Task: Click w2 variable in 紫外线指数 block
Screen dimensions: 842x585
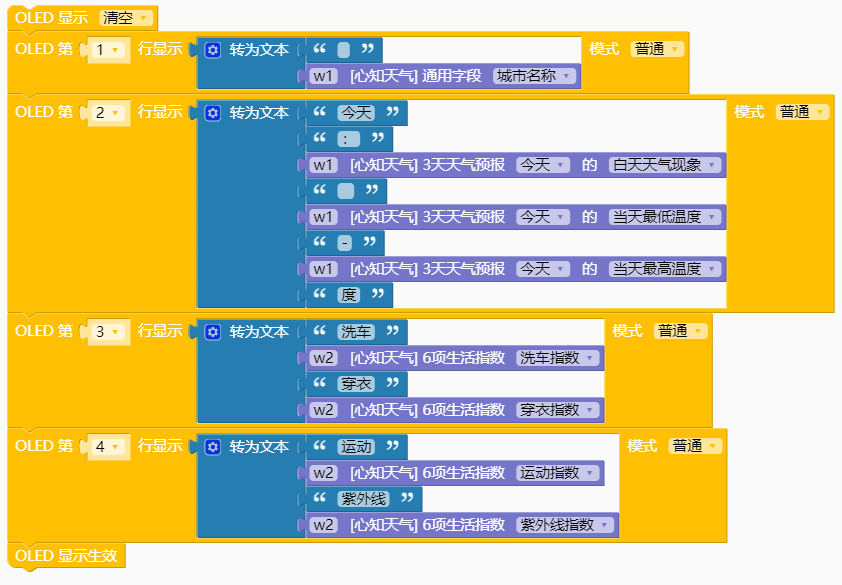Action: [x=323, y=525]
